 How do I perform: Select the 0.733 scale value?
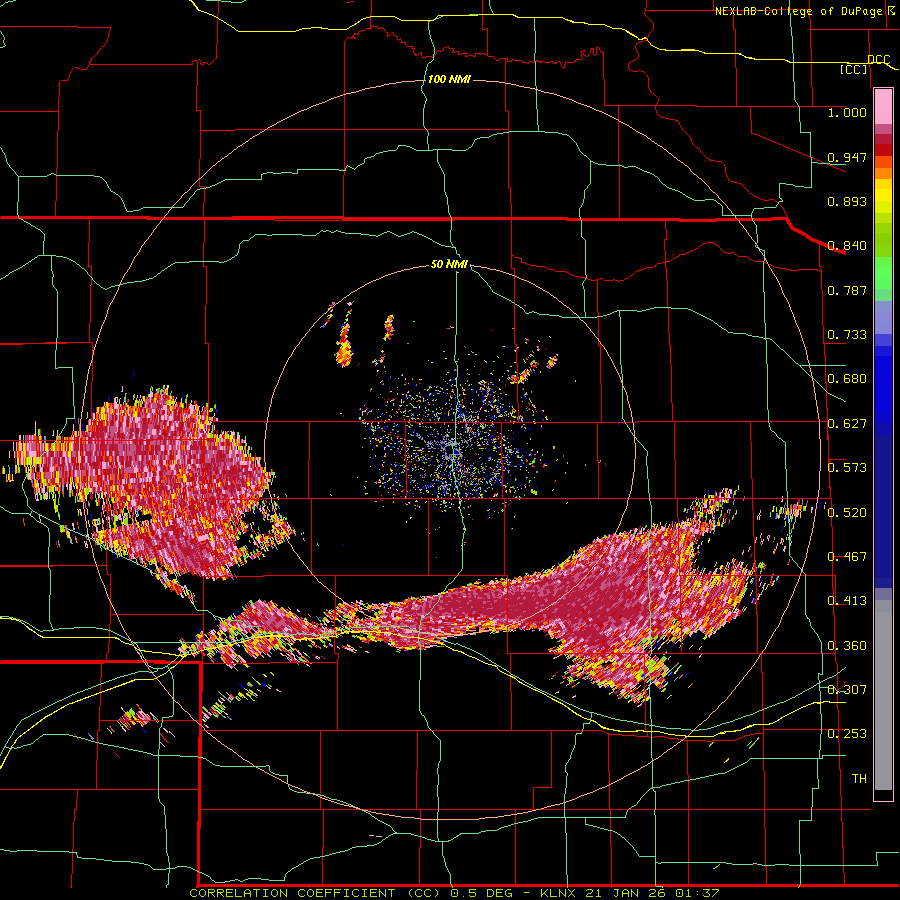point(847,335)
